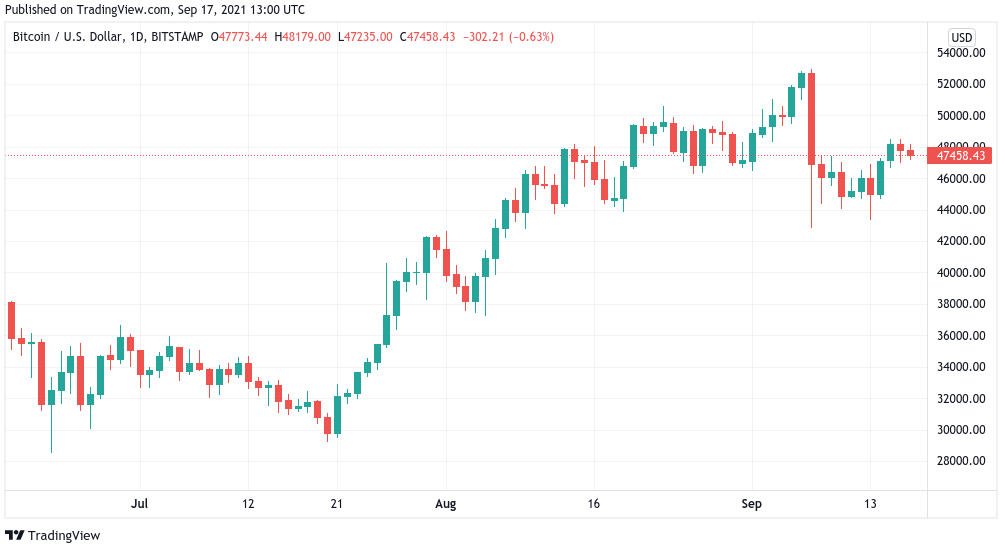The image size is (1005, 551).
Task: Click the Sep date label on time axis
Action: pyautogui.click(x=751, y=504)
